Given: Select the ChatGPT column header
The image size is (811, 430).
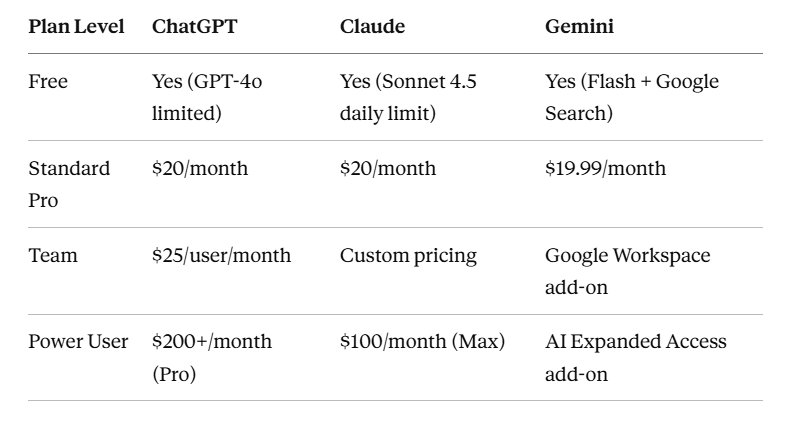Looking at the screenshot, I should tap(194, 26).
